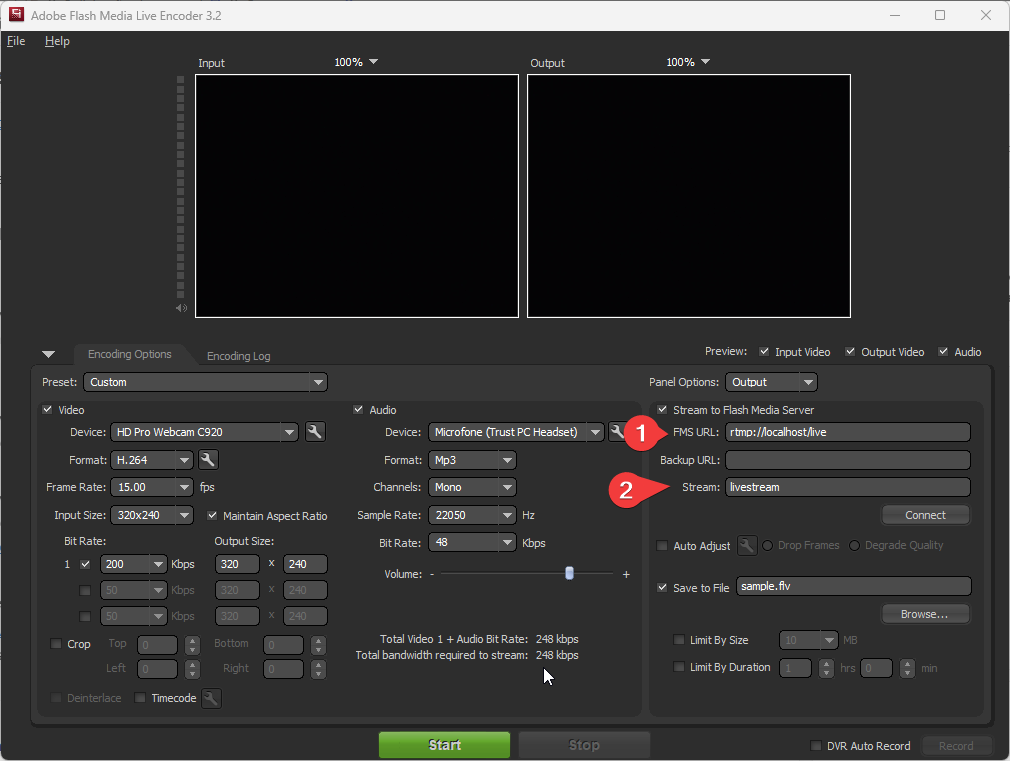1010x761 pixels.
Task: Open audio device settings wrench icon
Action: 618,432
